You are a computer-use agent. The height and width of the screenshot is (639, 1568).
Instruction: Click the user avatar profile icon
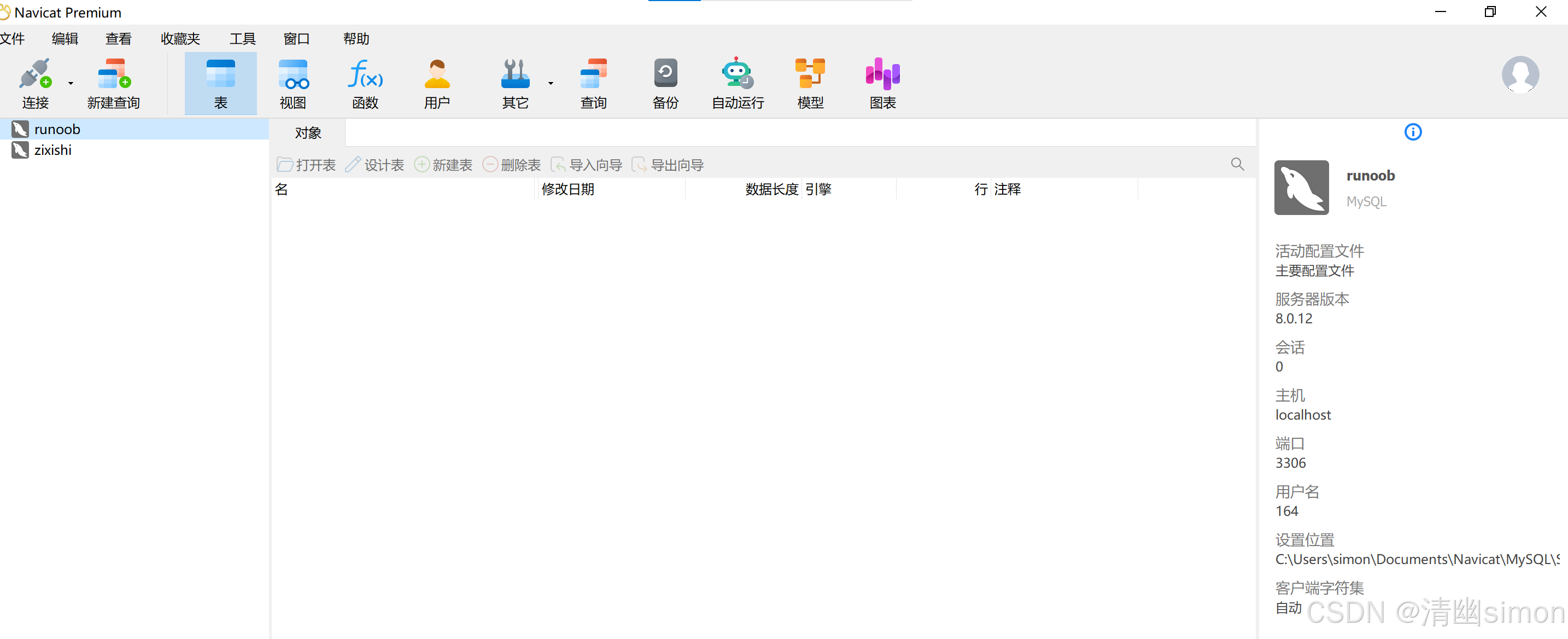[x=1520, y=75]
